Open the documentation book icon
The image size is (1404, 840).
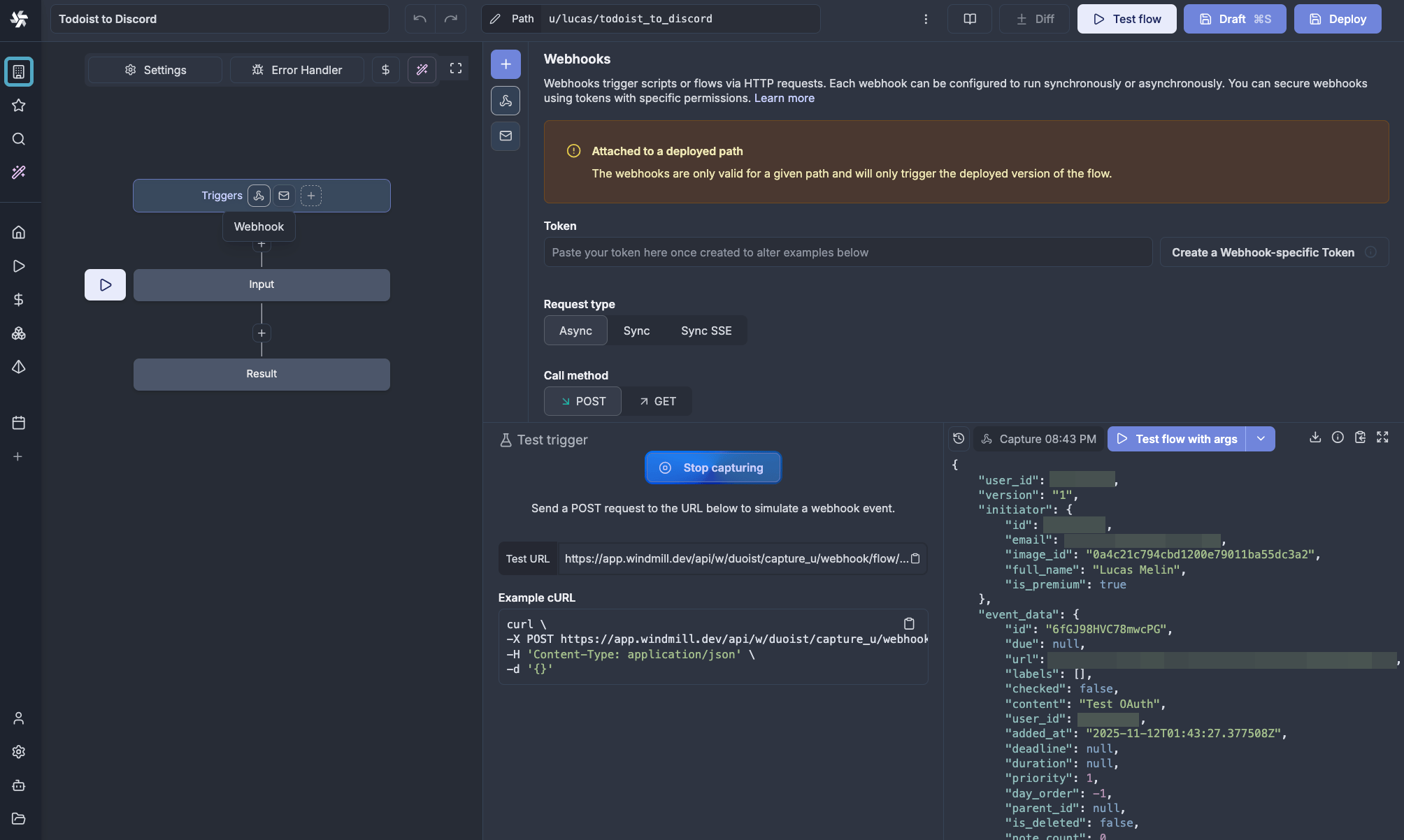(x=969, y=19)
